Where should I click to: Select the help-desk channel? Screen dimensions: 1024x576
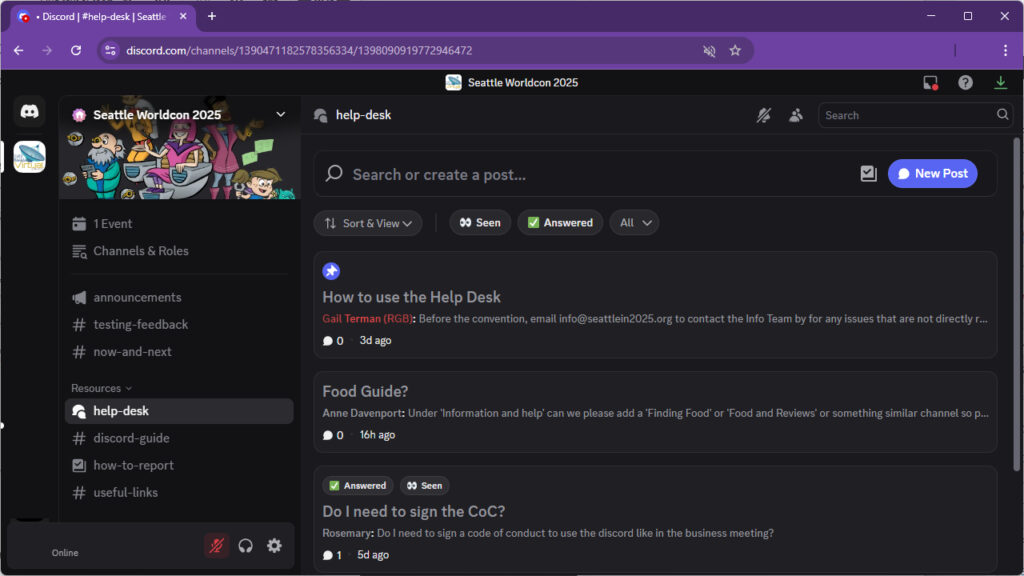(x=179, y=411)
